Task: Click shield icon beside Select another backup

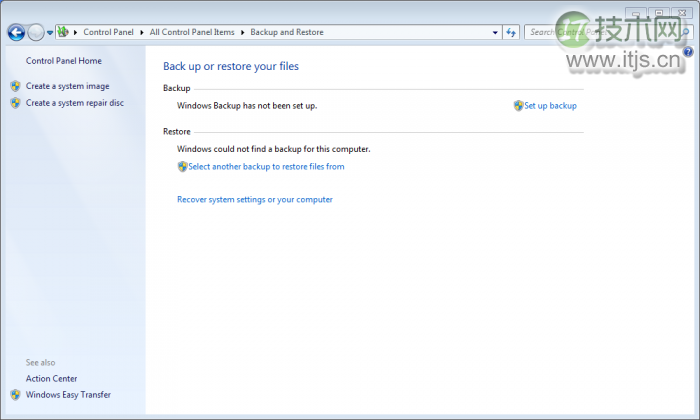Action: [182, 166]
